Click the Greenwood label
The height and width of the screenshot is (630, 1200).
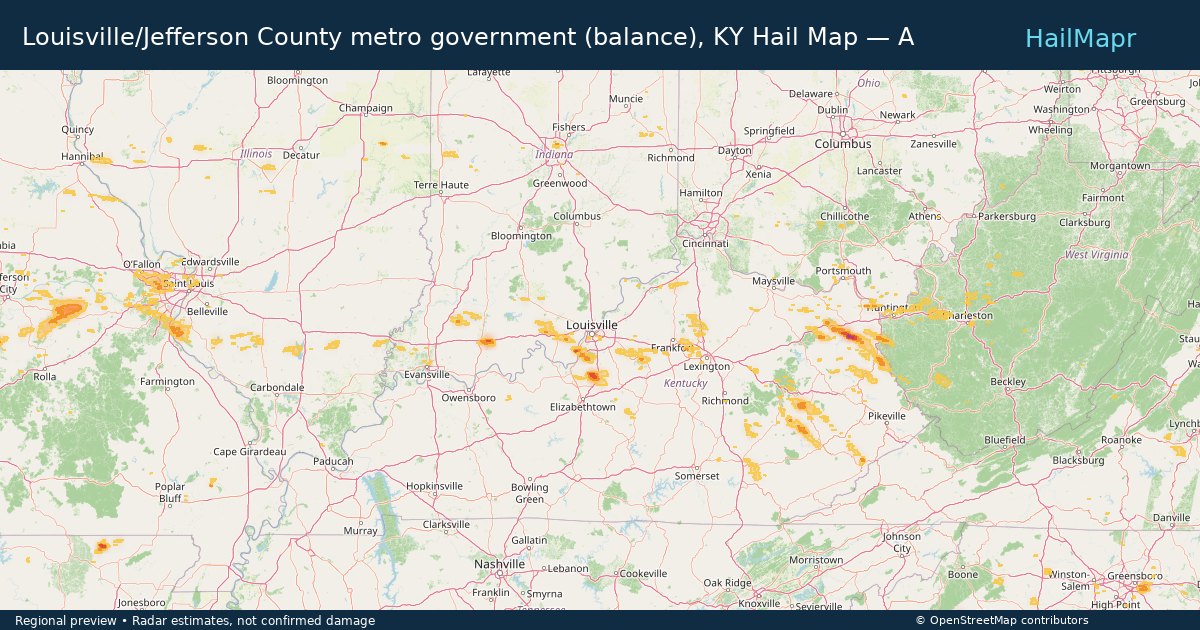(x=560, y=184)
